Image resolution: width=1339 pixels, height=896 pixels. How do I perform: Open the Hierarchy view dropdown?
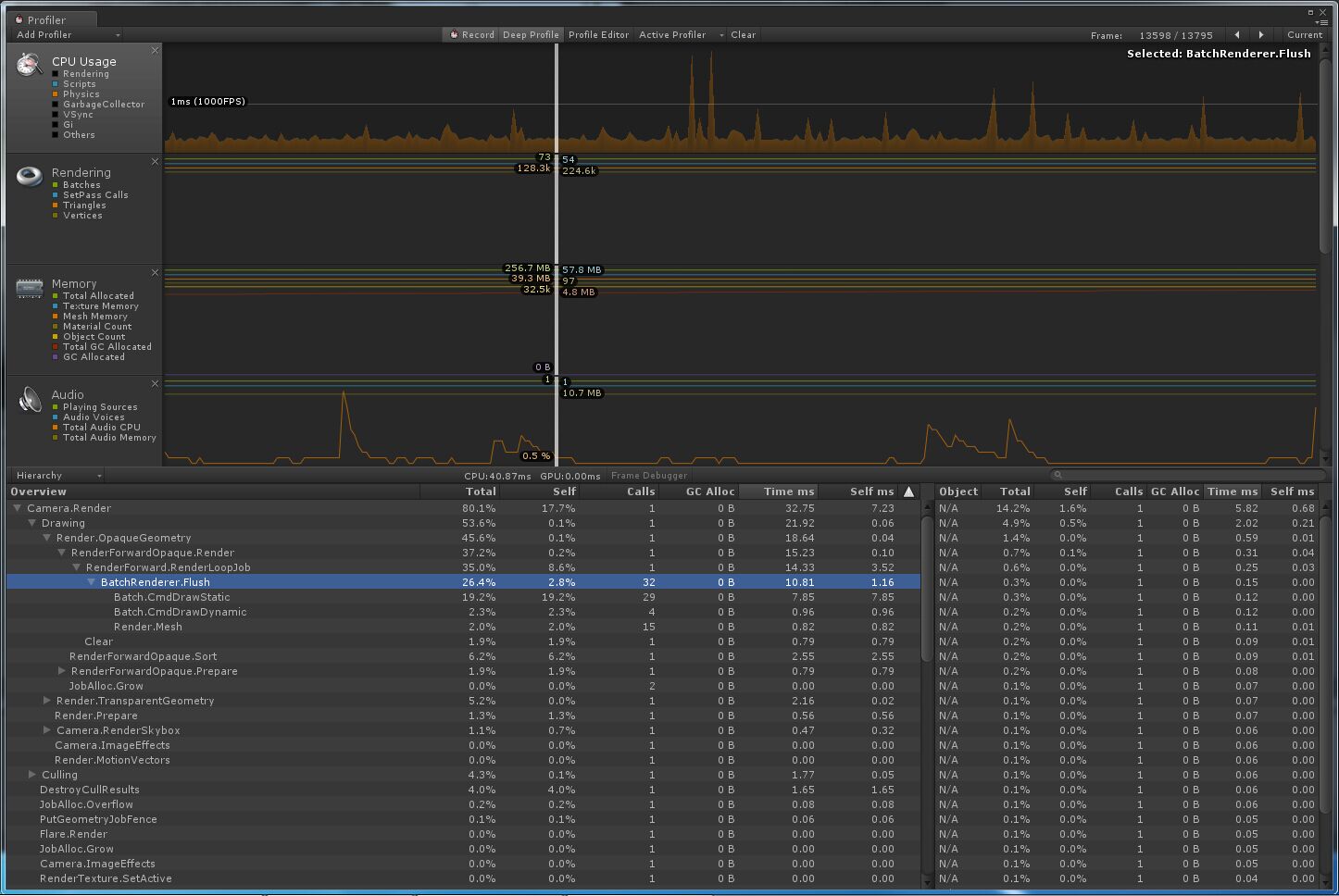coord(56,475)
